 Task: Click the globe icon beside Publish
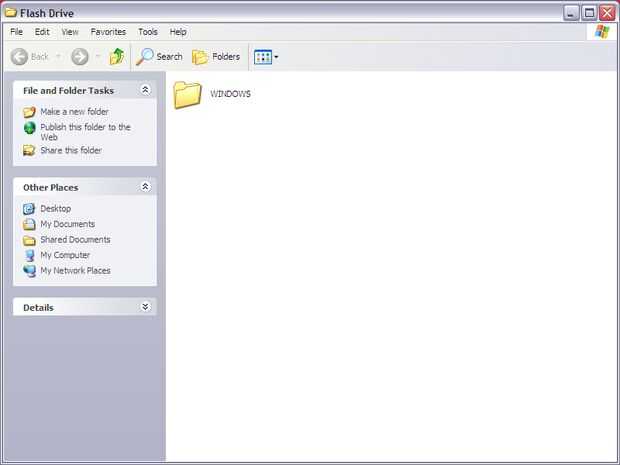[29, 128]
